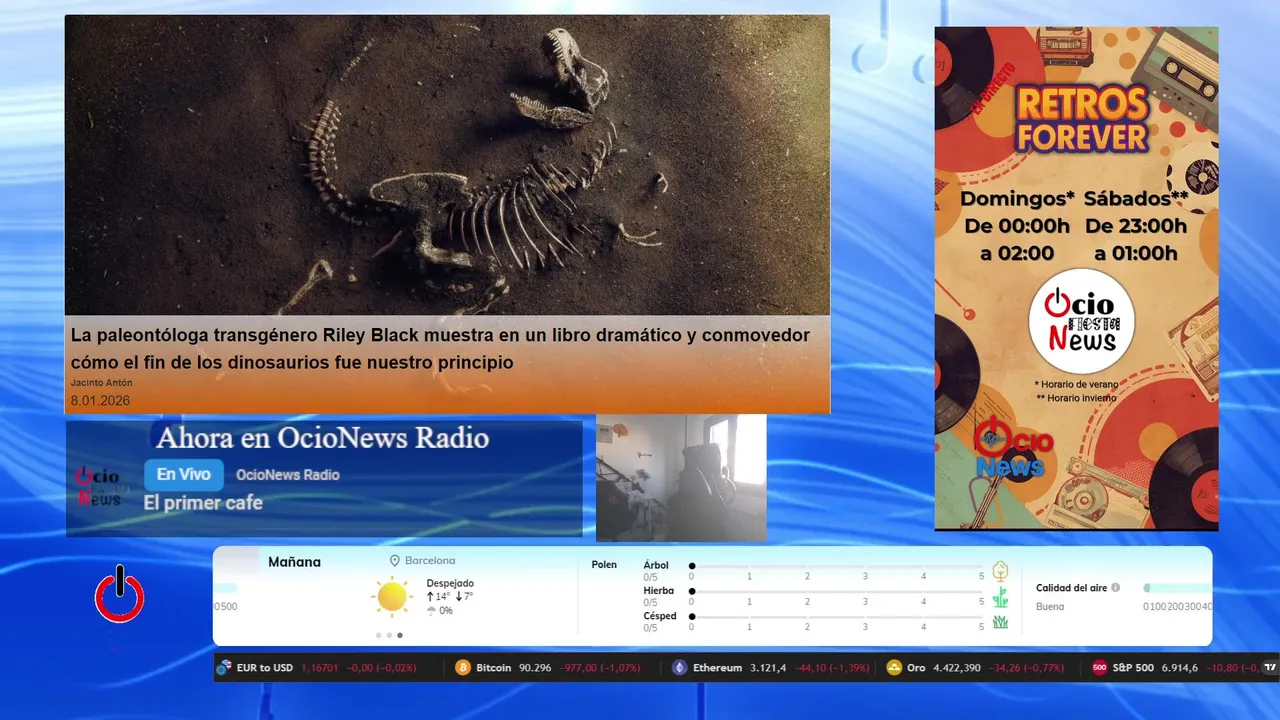The width and height of the screenshot is (1280, 720).
Task: Click the air quality scale bar
Action: click(1178, 588)
